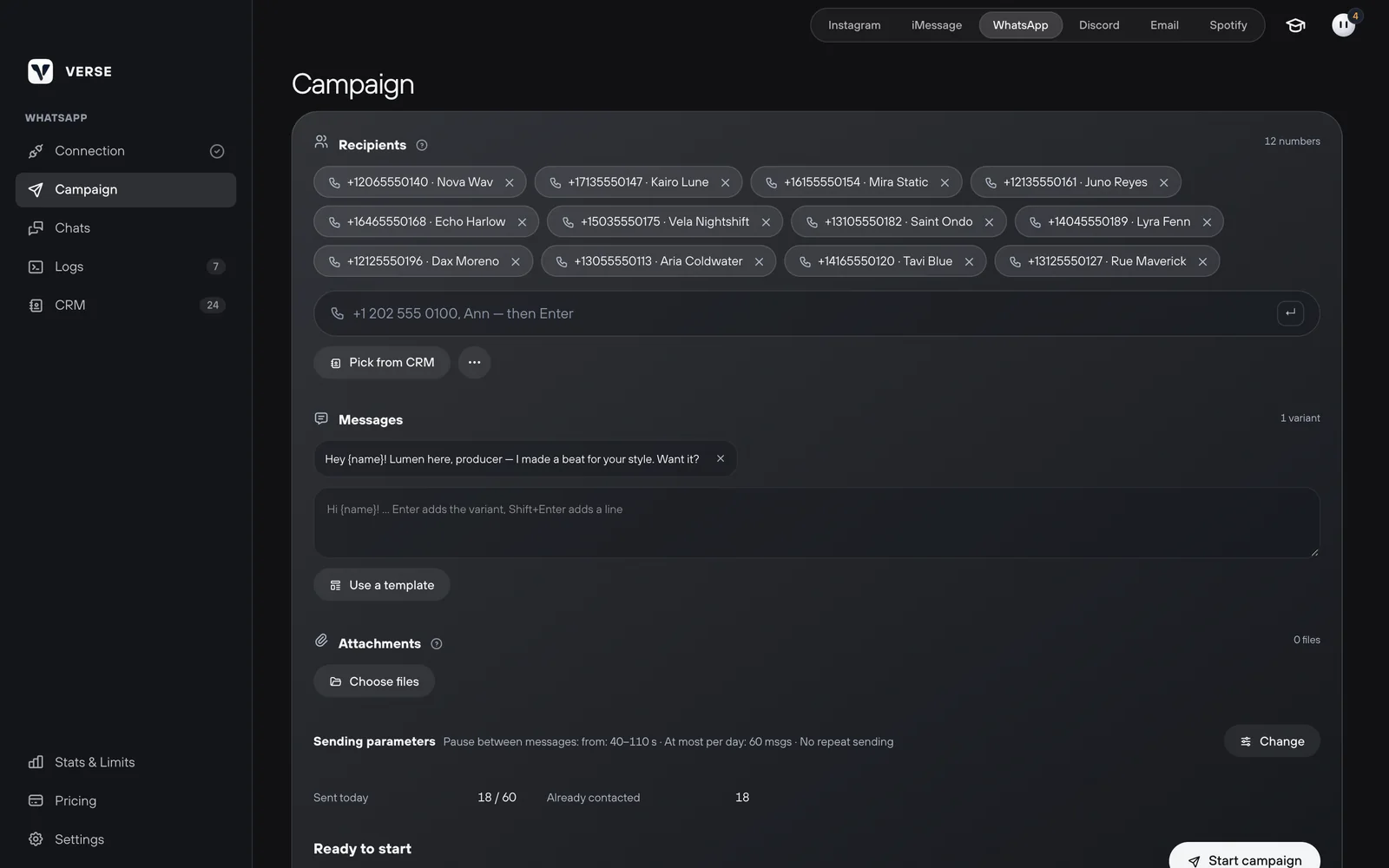The image size is (1389, 868).
Task: Remove Dax Moreno recipient
Action: click(x=516, y=261)
